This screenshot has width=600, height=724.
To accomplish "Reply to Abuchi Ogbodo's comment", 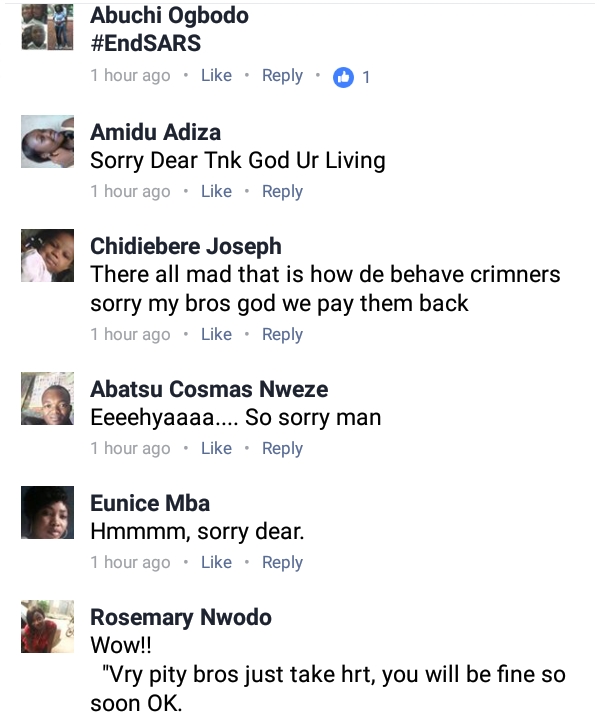I will (x=282, y=76).
